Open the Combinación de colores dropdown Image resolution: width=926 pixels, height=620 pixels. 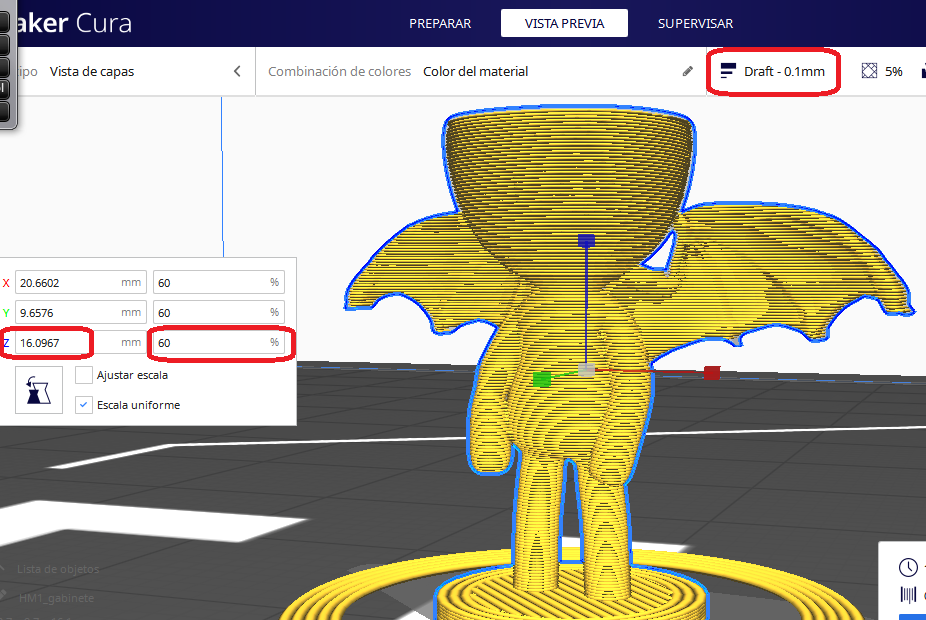[x=475, y=71]
